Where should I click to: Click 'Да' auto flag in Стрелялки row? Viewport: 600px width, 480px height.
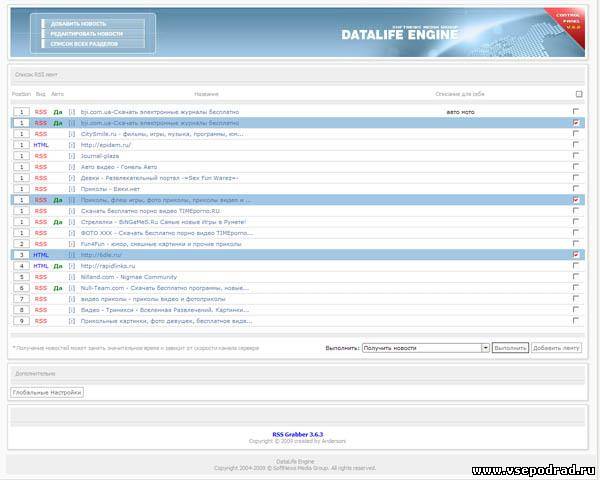point(58,222)
